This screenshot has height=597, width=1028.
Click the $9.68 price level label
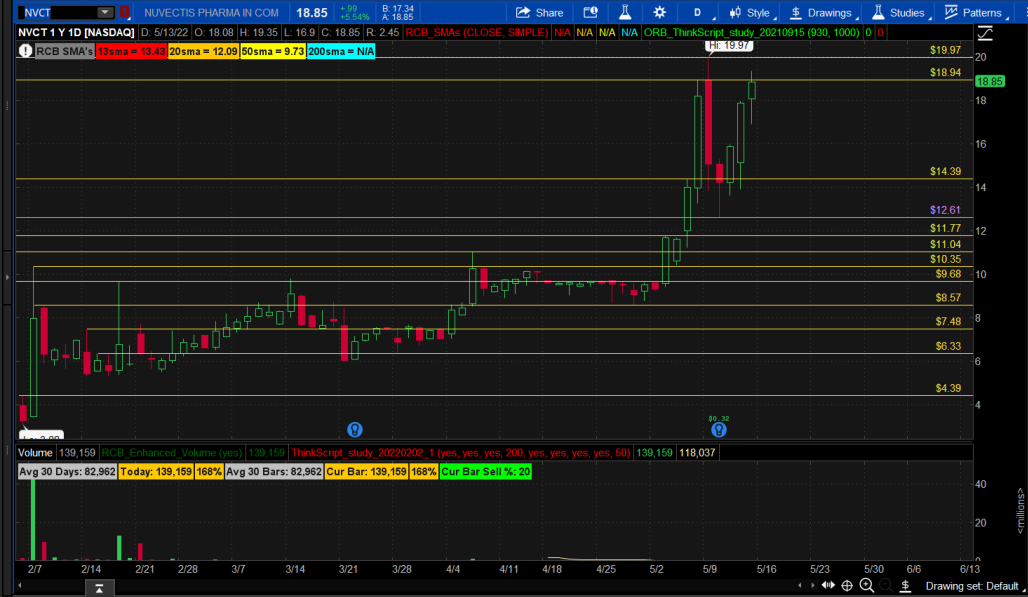coord(948,275)
